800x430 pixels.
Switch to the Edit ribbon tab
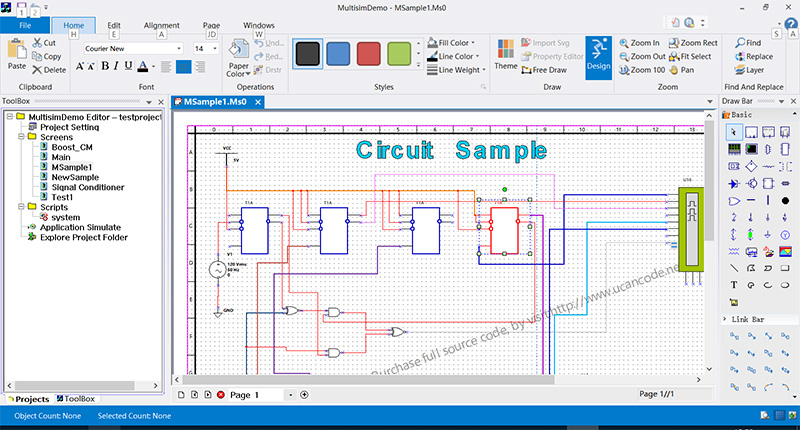[114, 26]
